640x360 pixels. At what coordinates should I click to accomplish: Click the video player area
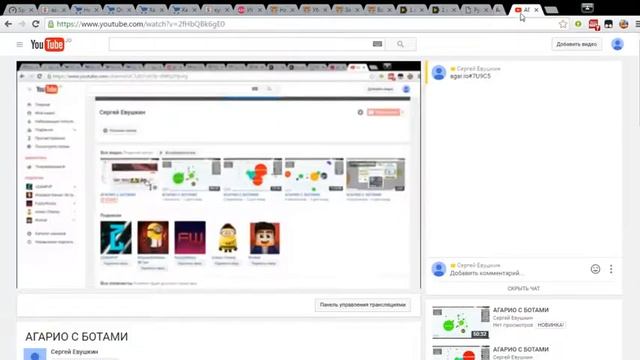[218, 176]
